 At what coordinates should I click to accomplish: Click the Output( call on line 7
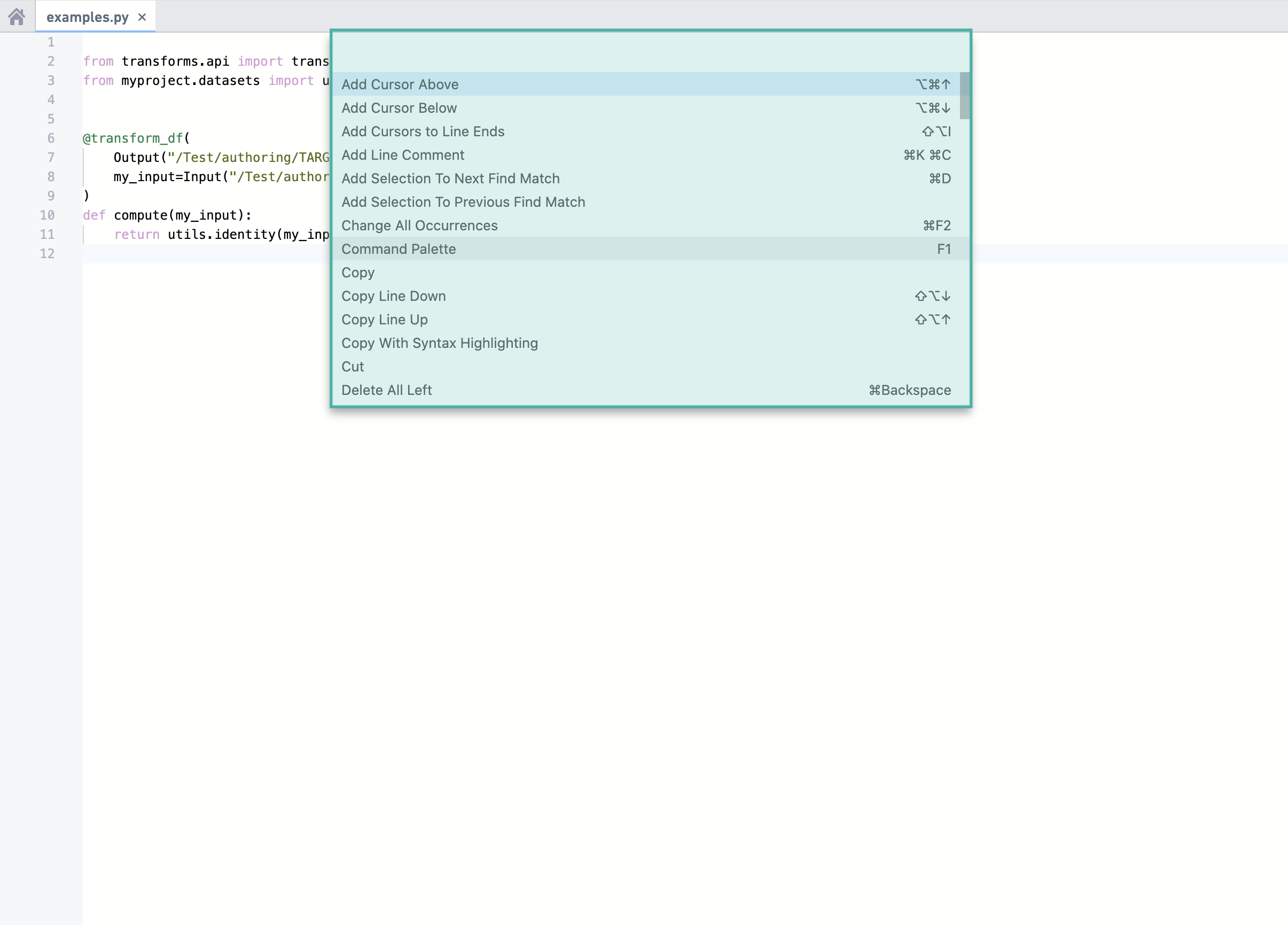point(140,158)
